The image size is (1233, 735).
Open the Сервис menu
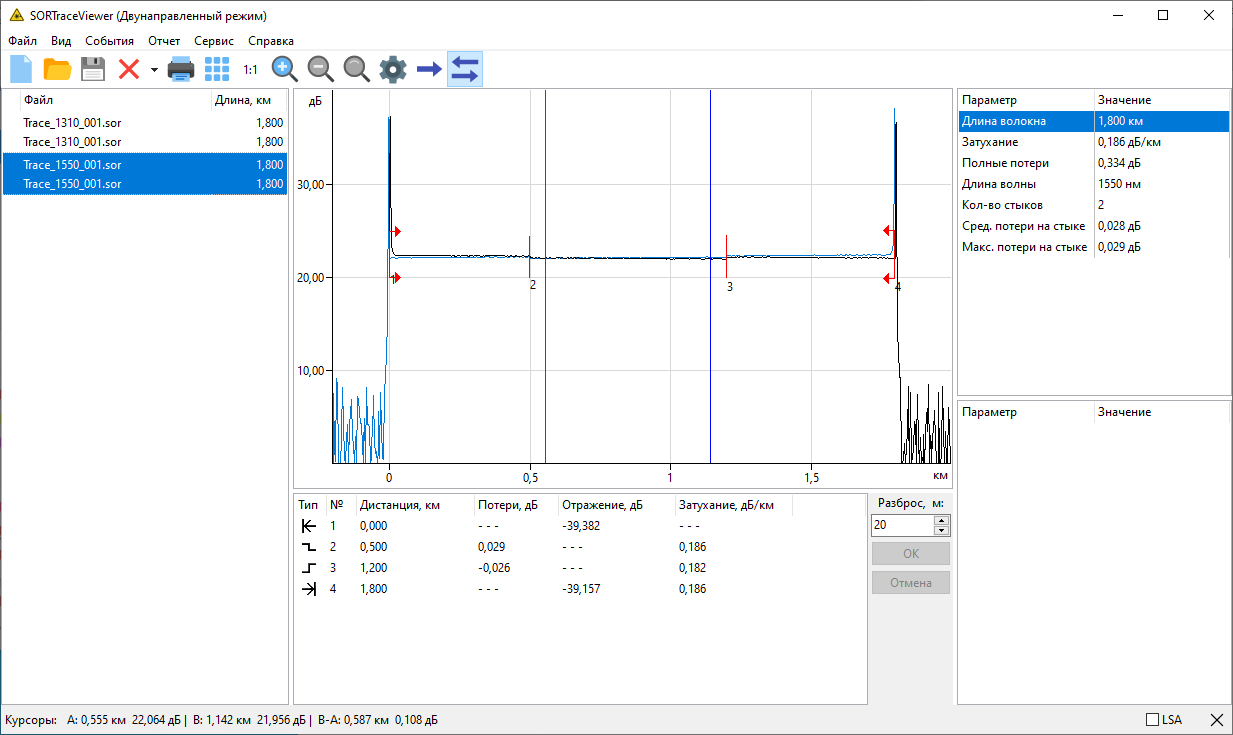point(214,41)
